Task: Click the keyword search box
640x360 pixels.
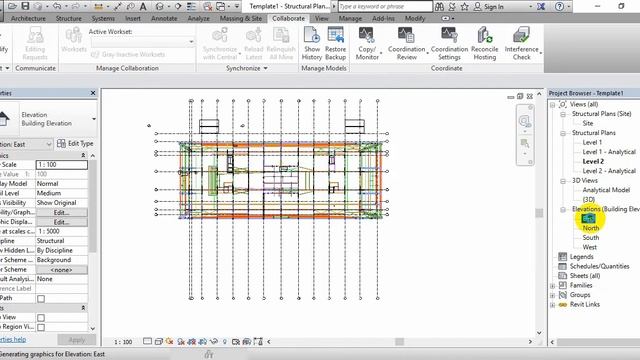Action: 384,7
